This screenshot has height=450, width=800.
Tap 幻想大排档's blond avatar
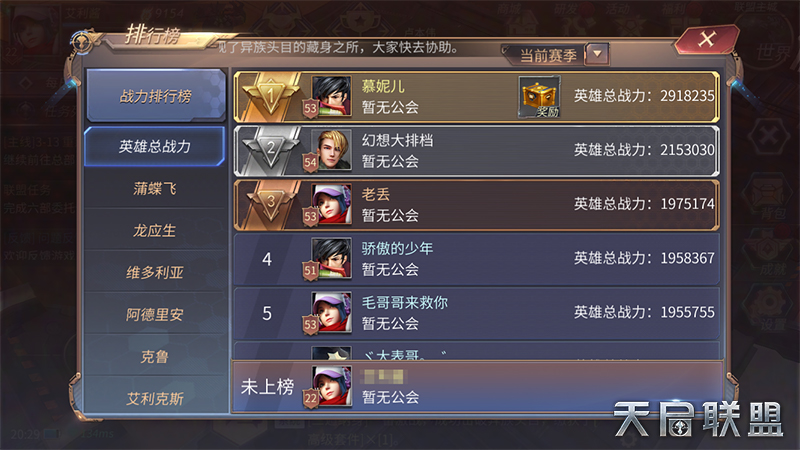coord(331,150)
